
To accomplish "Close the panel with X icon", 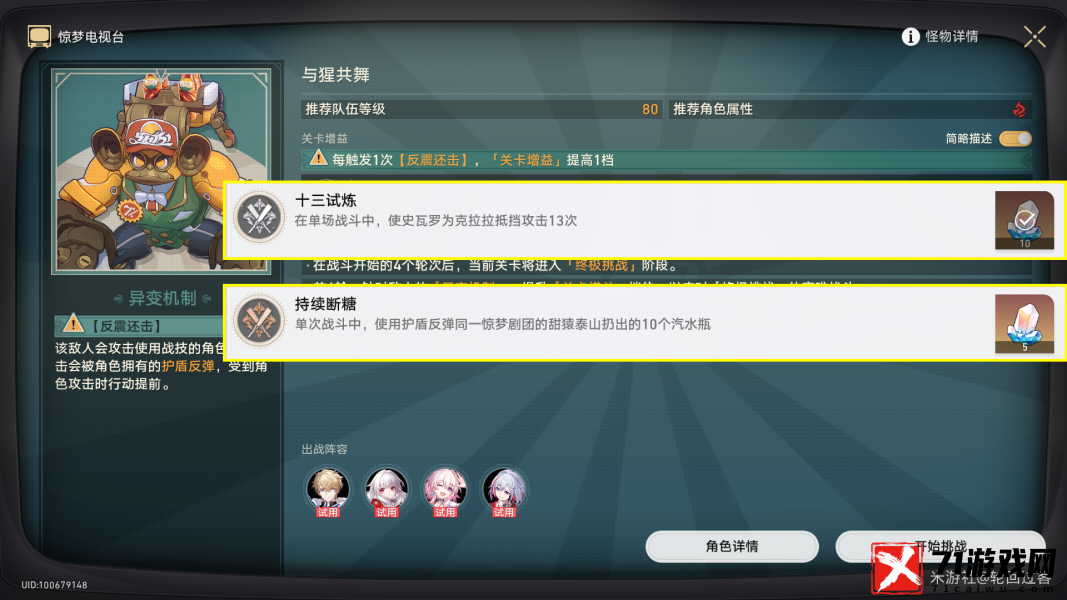I will pos(1034,37).
